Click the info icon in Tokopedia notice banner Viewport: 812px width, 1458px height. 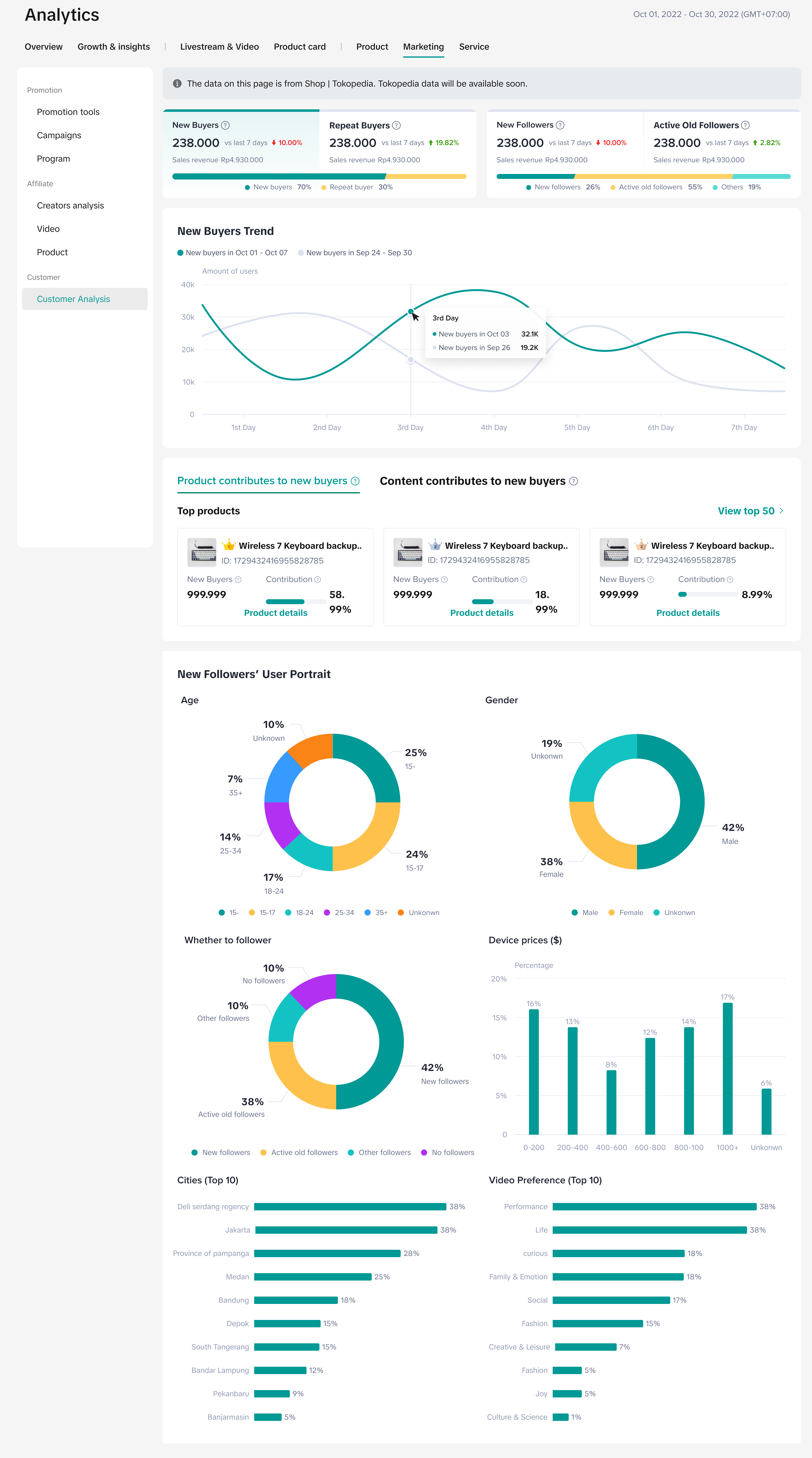(177, 84)
